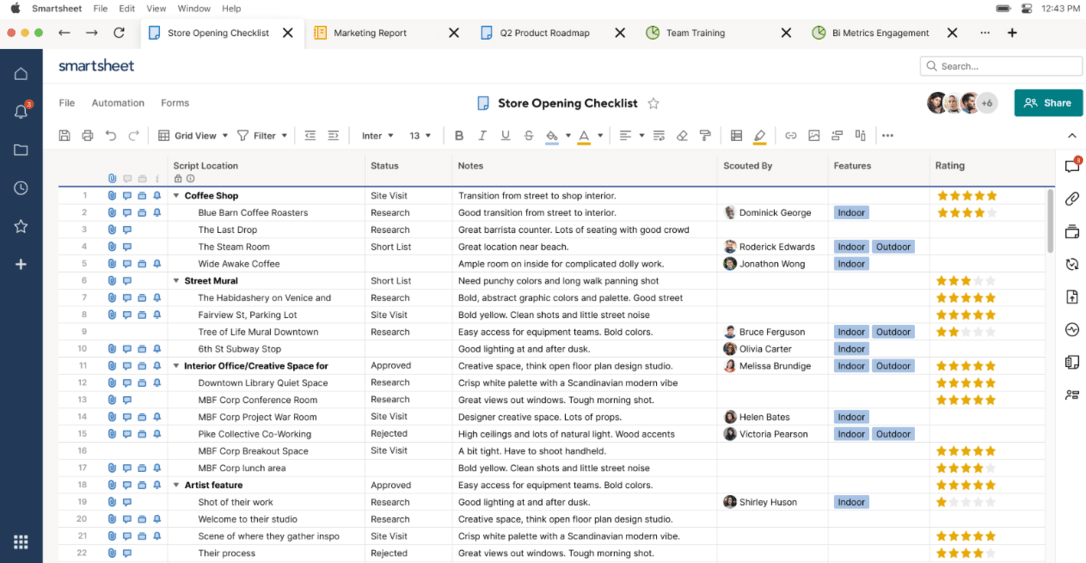Image resolution: width=1086 pixels, height=563 pixels.
Task: Open Grid View dropdown
Action: click(x=193, y=136)
